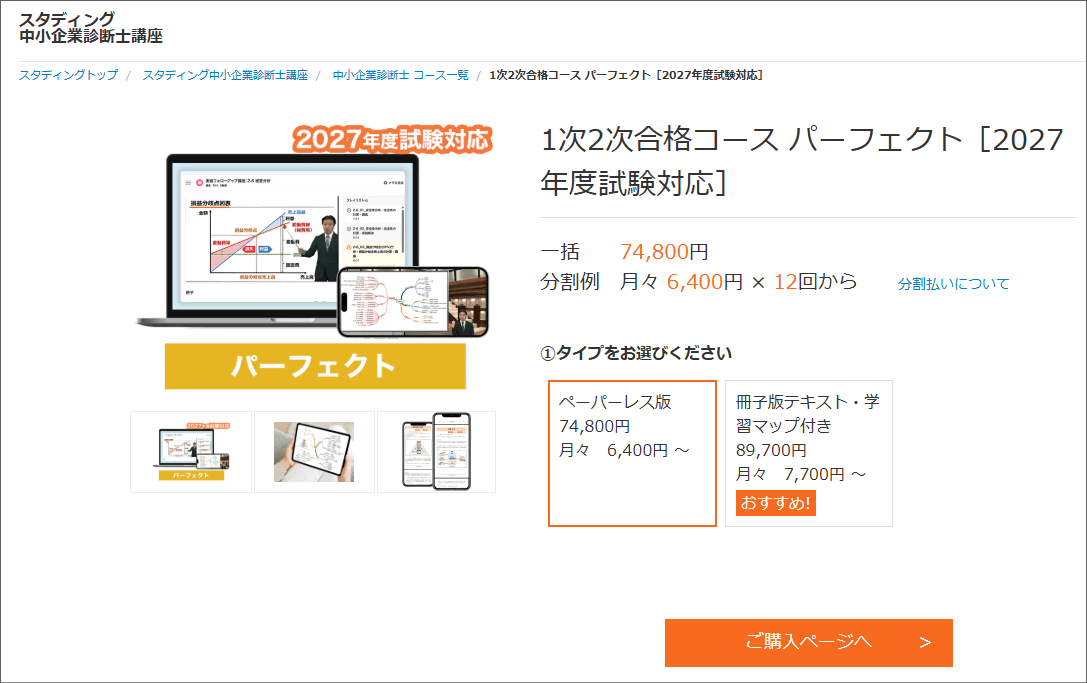1087x683 pixels.
Task: Click the 一括 74,800円 price text
Action: tap(624, 251)
